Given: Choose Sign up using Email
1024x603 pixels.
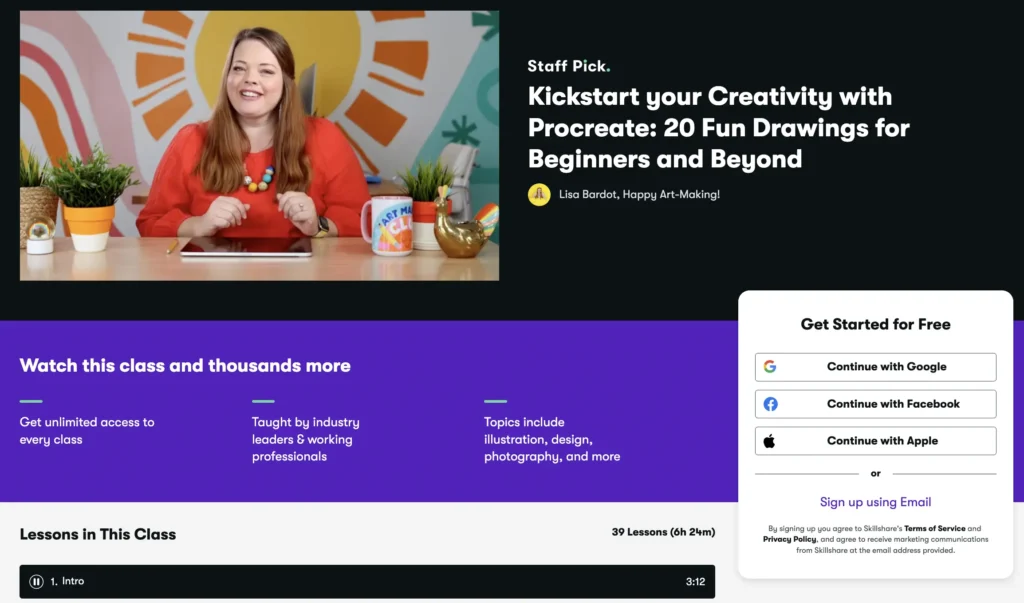Looking at the screenshot, I should pos(875,502).
